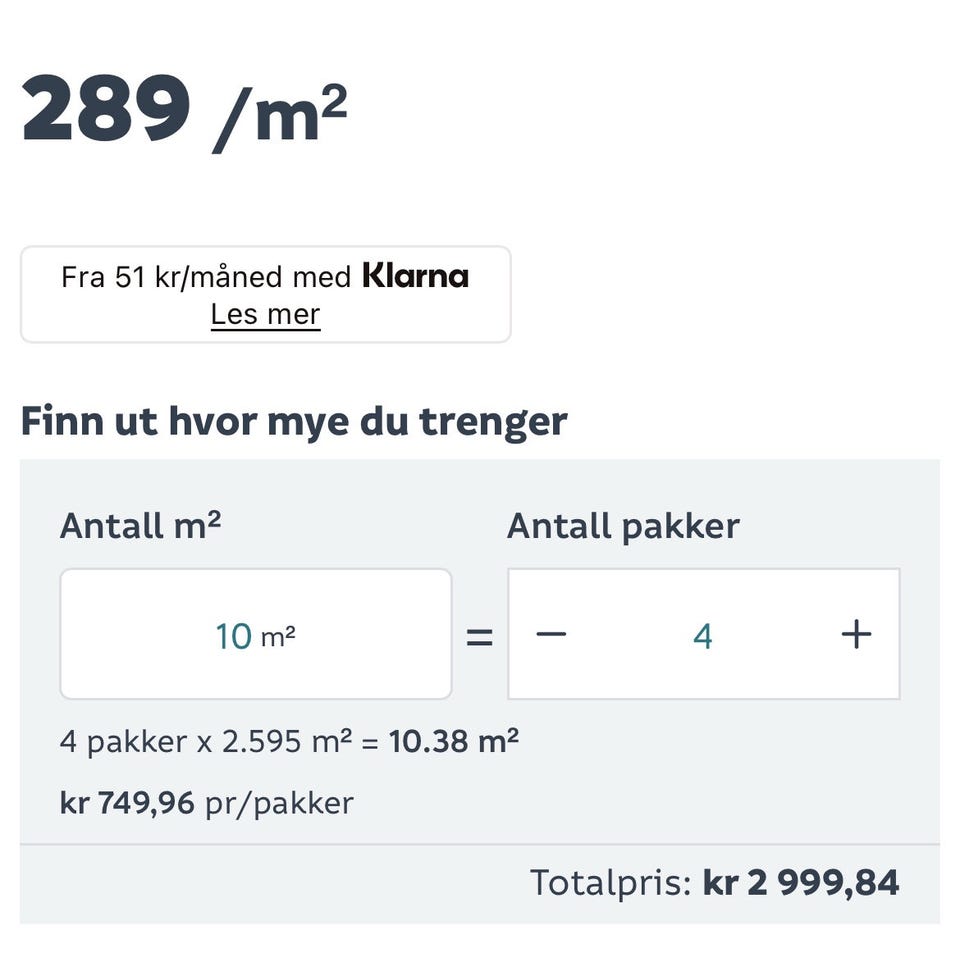
Task: Click the Antall m² label
Action: point(140,526)
